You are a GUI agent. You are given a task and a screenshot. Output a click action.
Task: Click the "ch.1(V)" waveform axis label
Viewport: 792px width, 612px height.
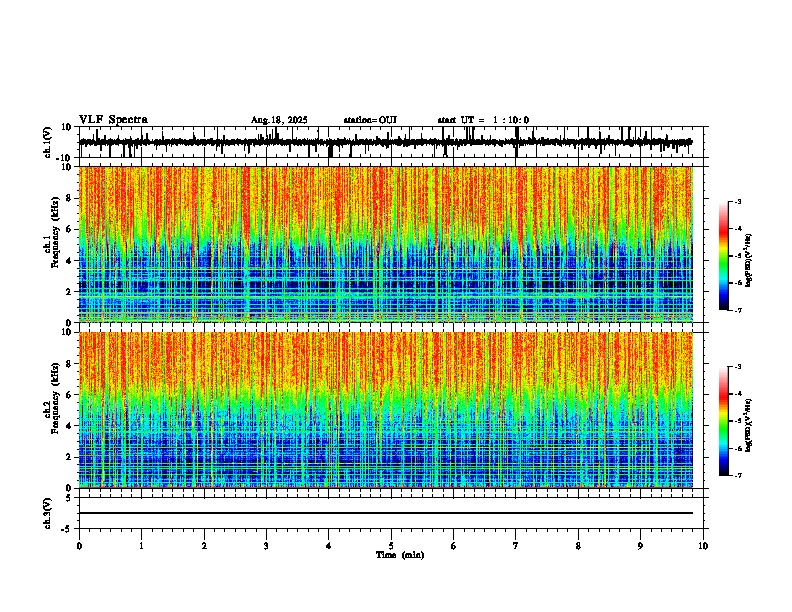point(48,142)
